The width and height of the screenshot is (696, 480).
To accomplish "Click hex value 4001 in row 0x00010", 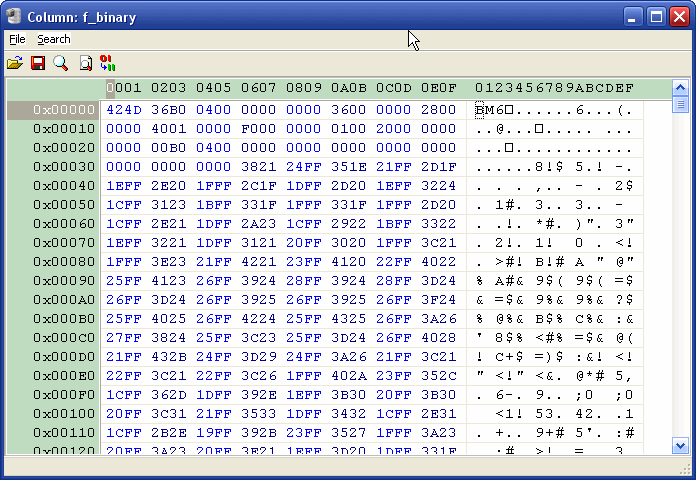I will (169, 129).
